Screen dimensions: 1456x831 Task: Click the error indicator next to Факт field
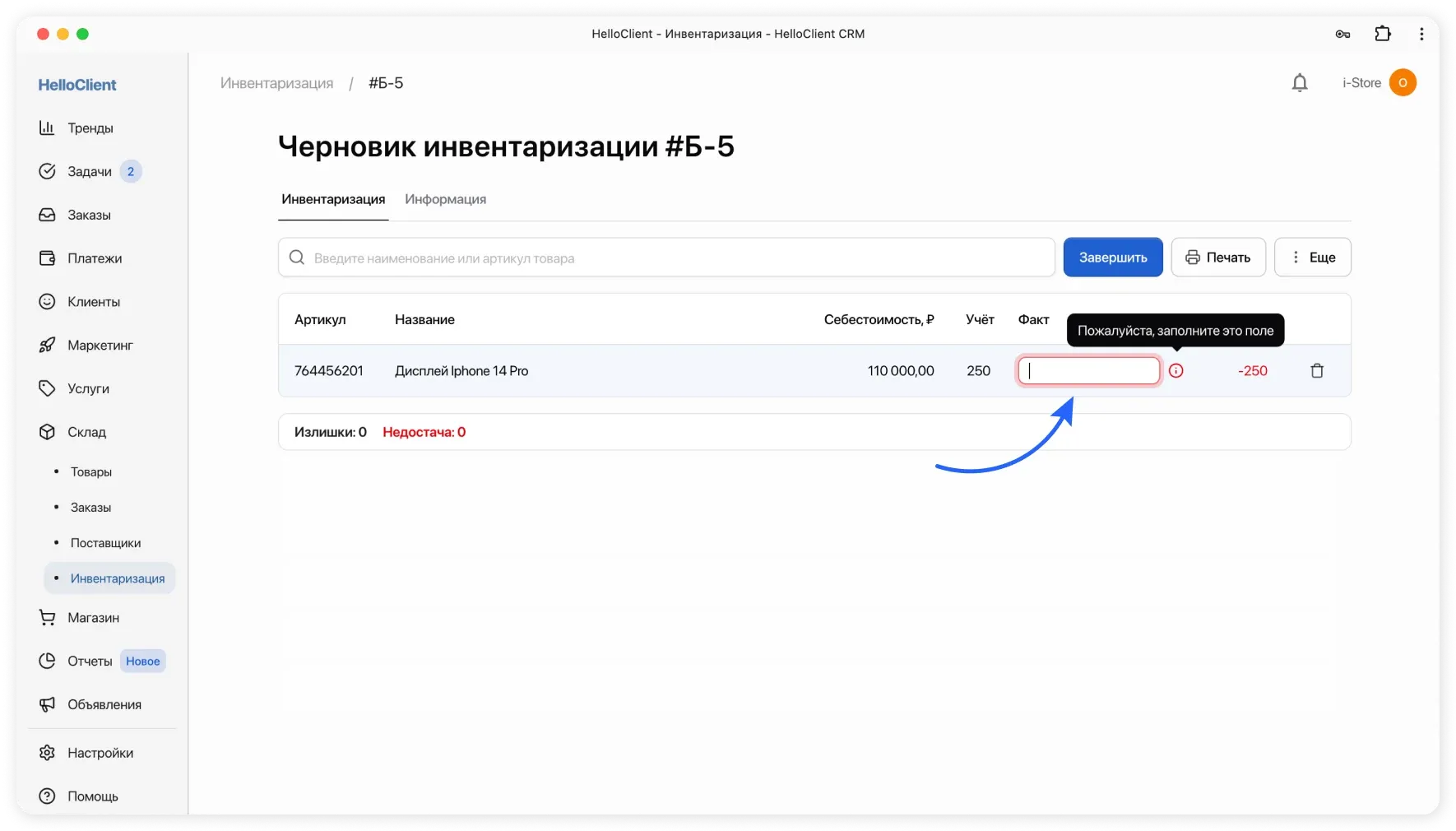[1176, 371]
